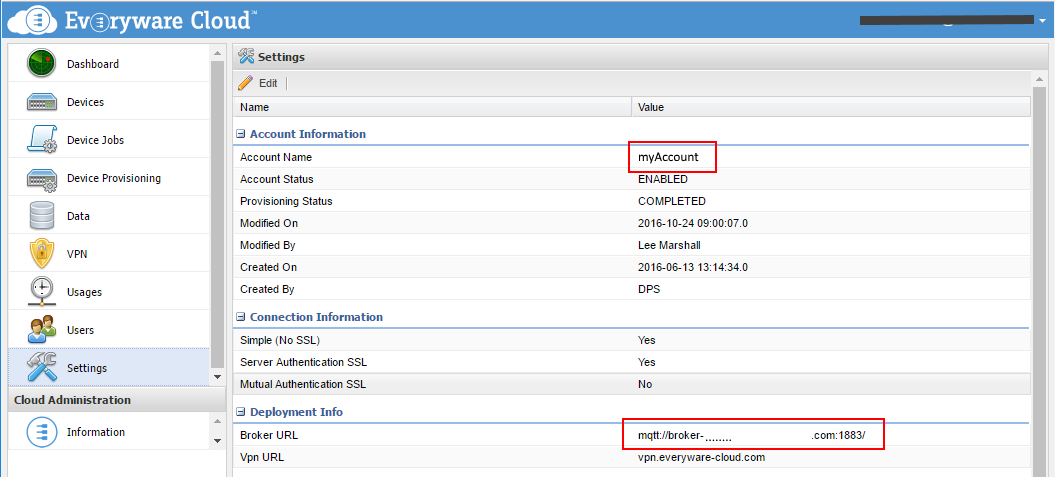The image size is (1055, 477).
Task: Open the VPN section
Action: click(109, 254)
